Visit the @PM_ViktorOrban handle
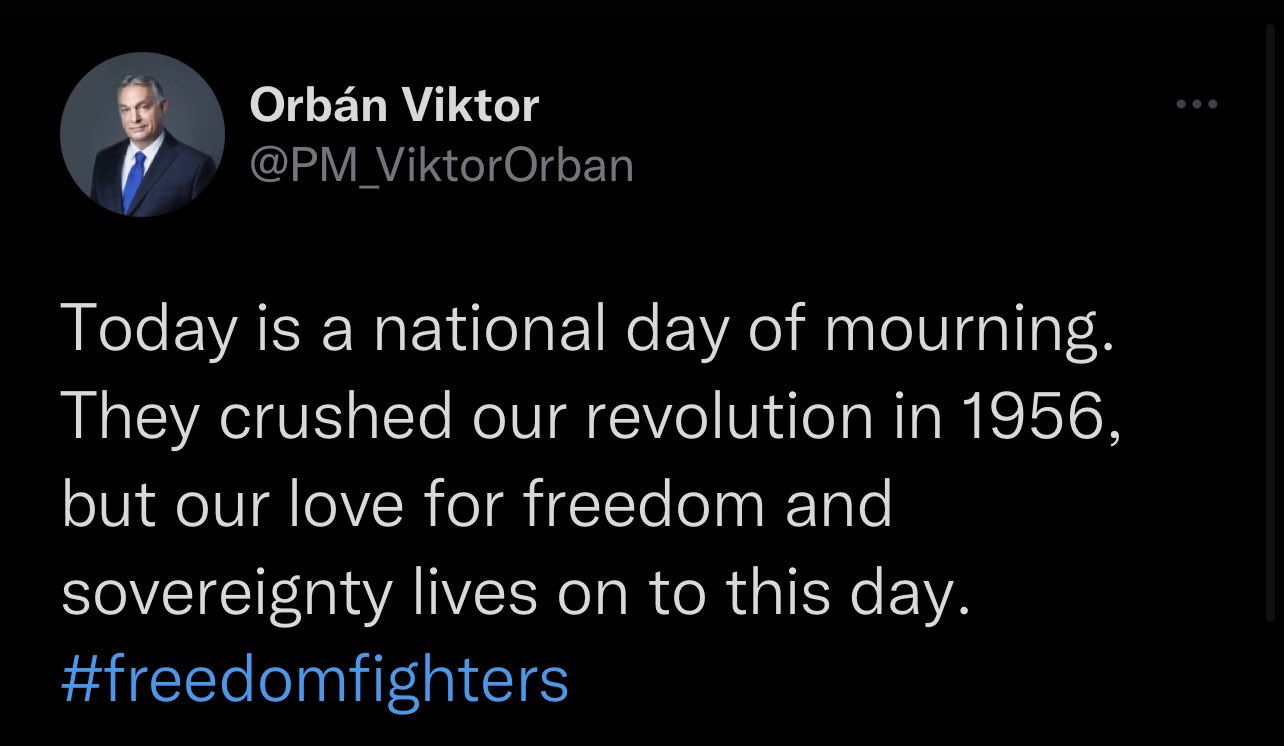This screenshot has width=1284, height=746. point(441,165)
